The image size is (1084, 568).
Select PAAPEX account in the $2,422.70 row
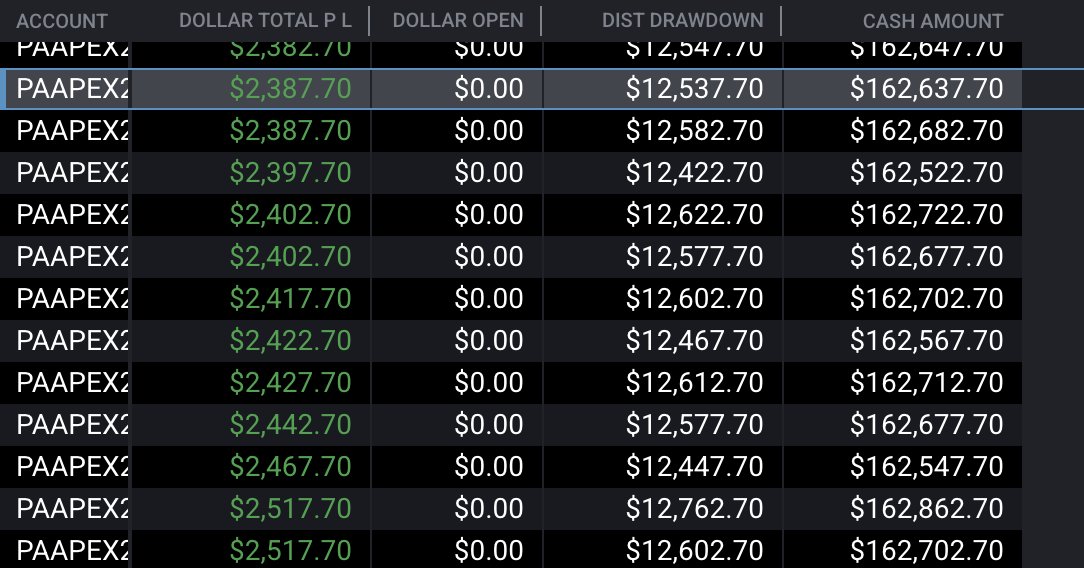(x=72, y=341)
